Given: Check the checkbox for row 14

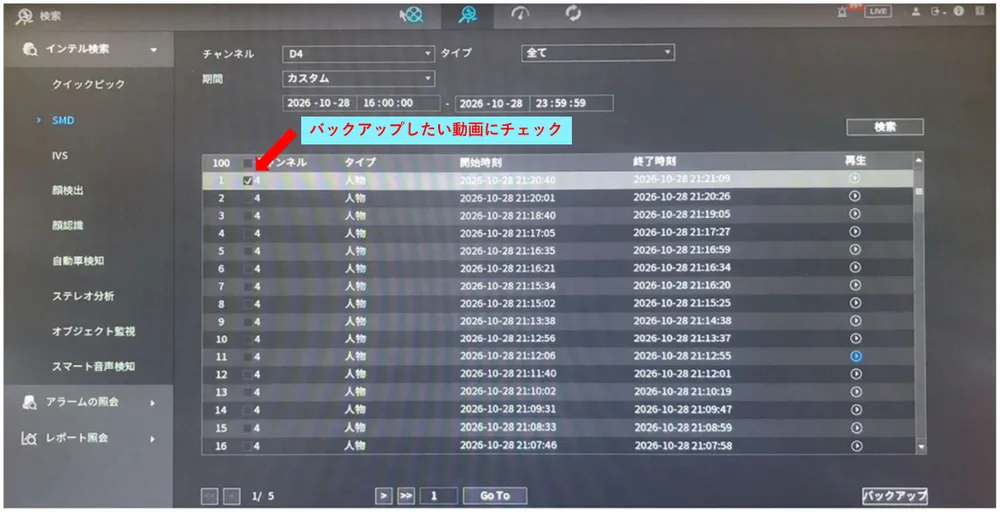Looking at the screenshot, I should [247, 410].
